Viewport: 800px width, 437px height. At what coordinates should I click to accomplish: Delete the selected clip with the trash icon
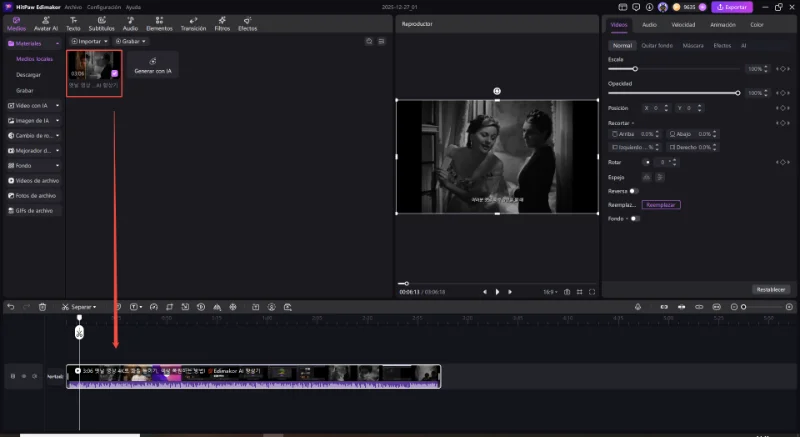[x=42, y=306]
